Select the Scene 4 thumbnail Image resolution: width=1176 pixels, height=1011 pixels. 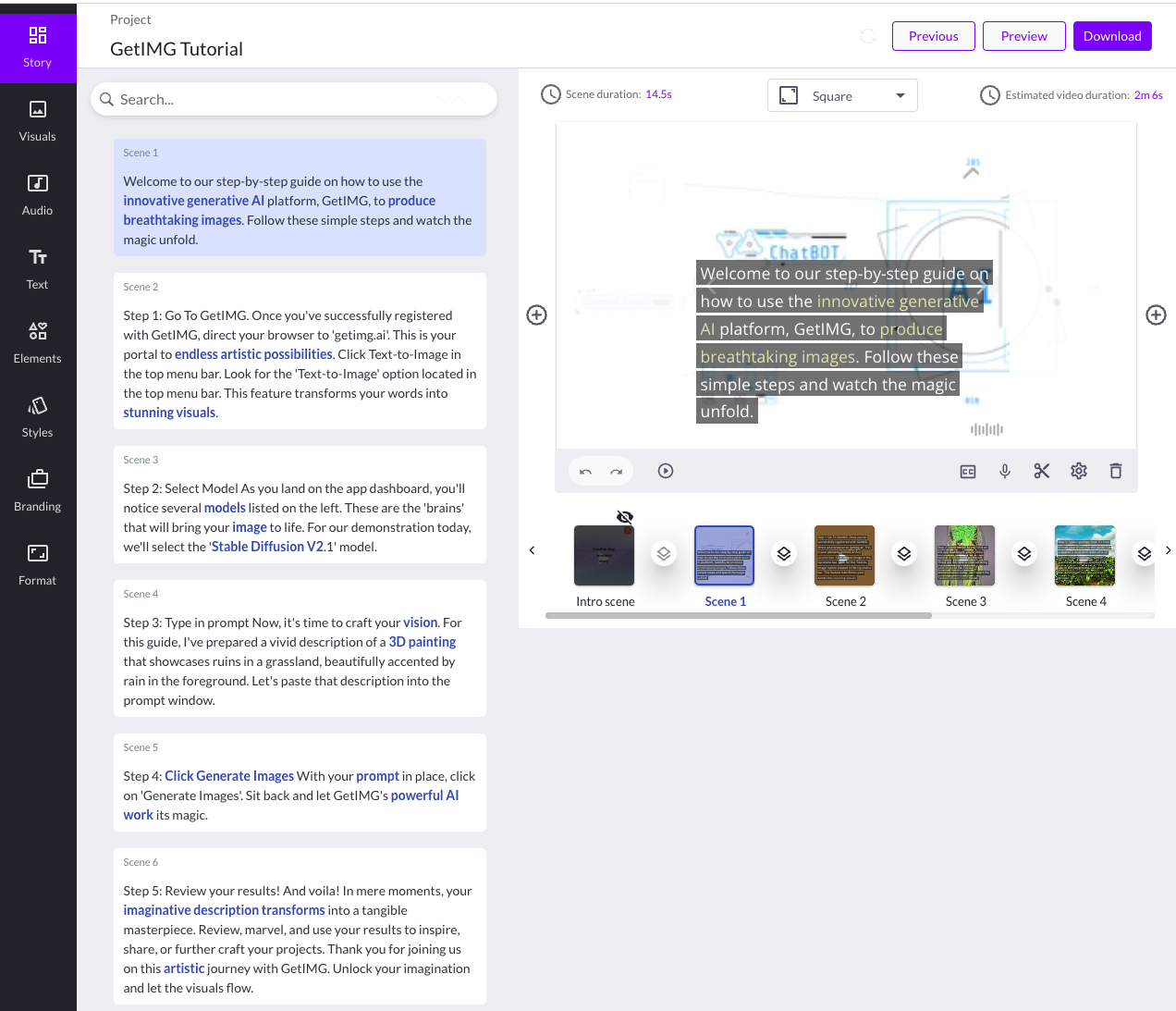click(1085, 556)
